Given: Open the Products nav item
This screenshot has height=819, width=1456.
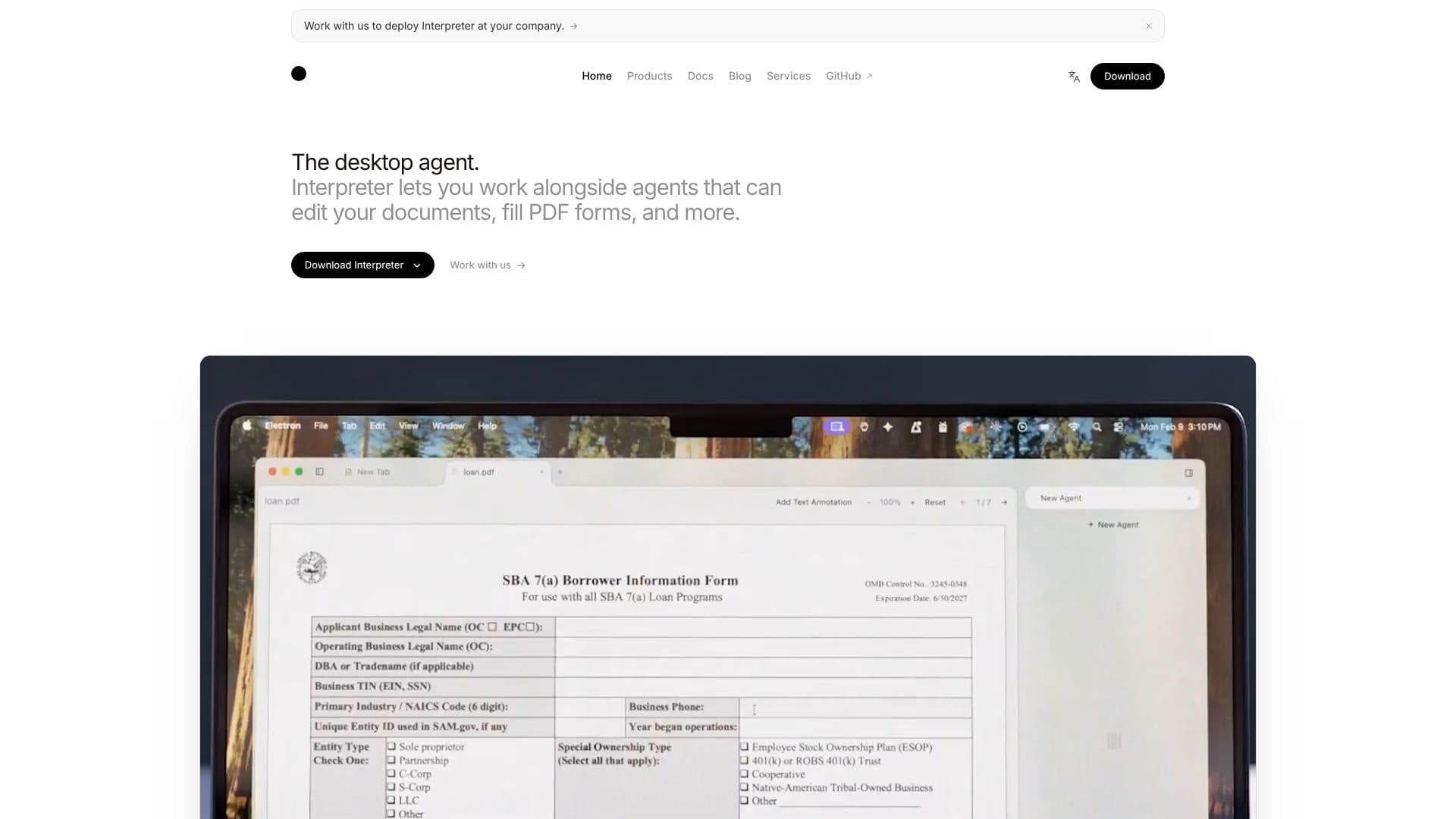Looking at the screenshot, I should (649, 76).
